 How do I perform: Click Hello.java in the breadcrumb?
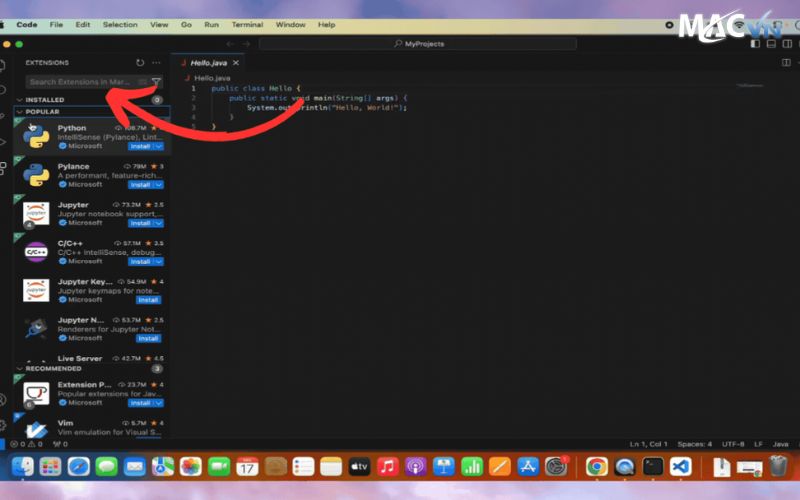(x=212, y=78)
